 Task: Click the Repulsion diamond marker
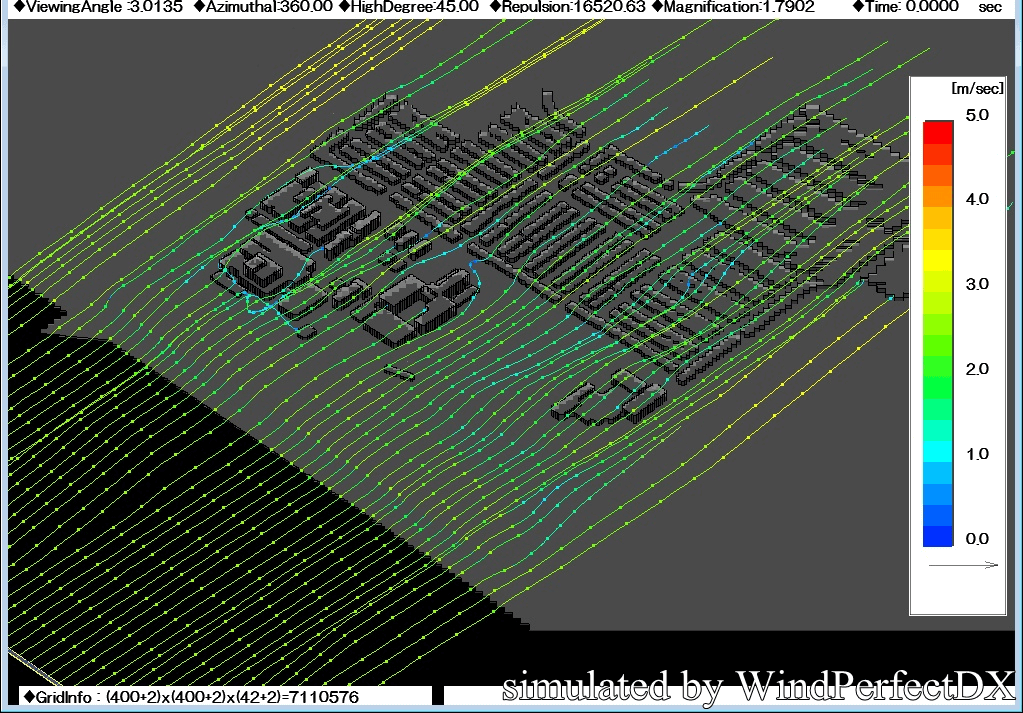pos(495,7)
